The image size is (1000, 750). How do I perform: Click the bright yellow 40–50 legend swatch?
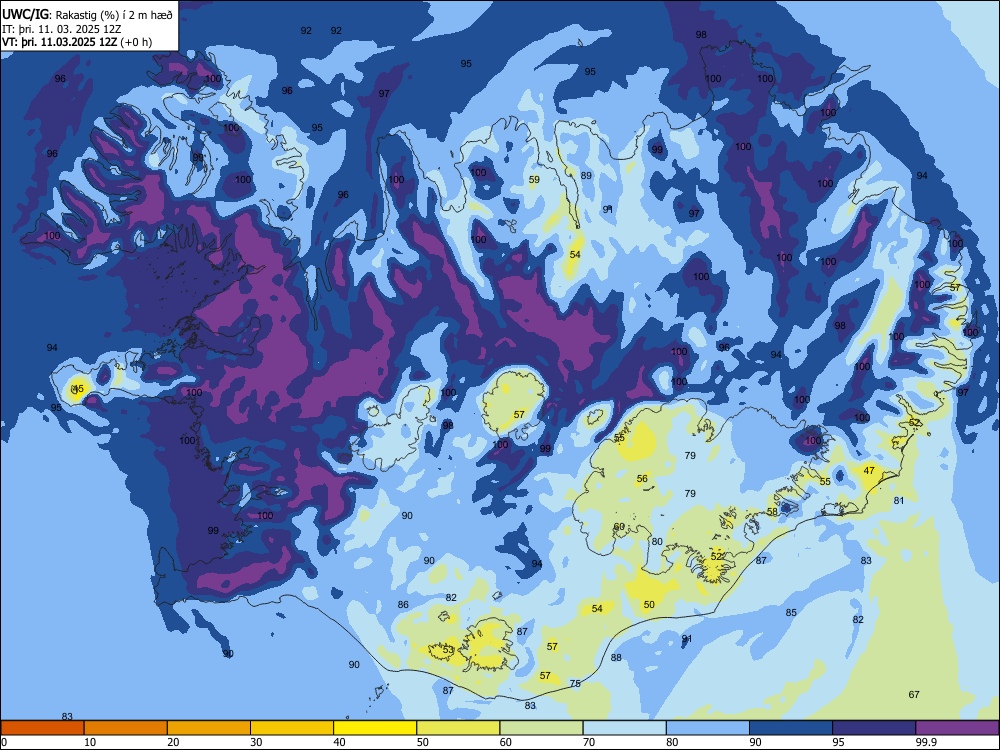[375, 728]
